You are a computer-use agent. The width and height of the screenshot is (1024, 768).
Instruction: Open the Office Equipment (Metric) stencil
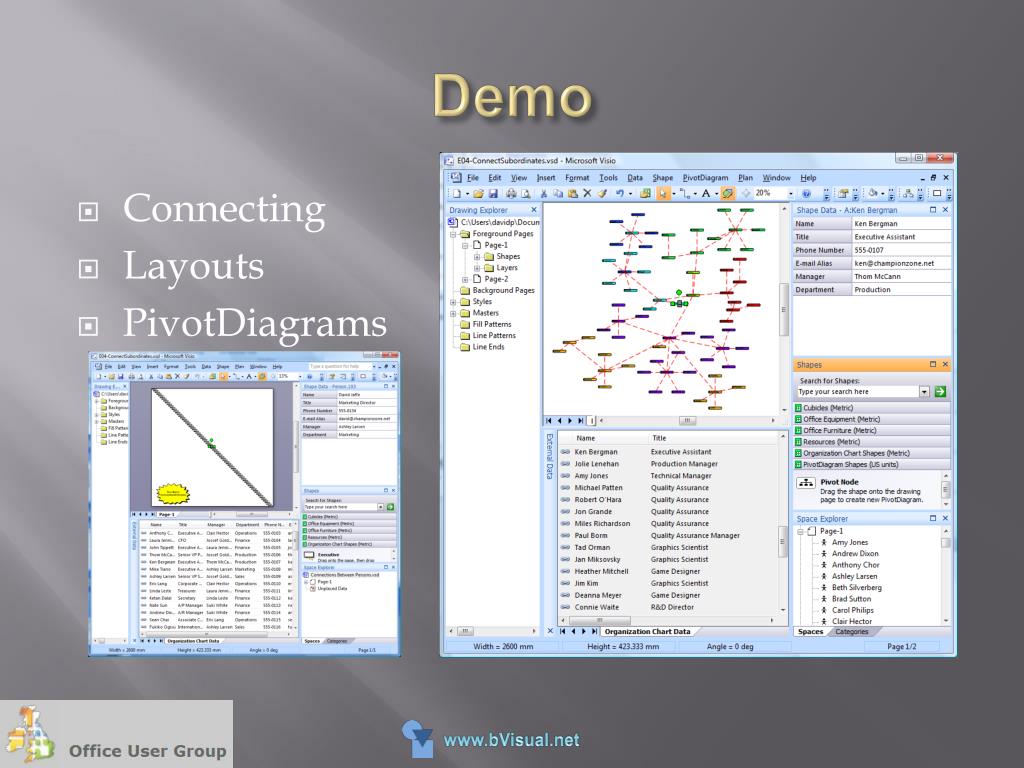coord(871,419)
